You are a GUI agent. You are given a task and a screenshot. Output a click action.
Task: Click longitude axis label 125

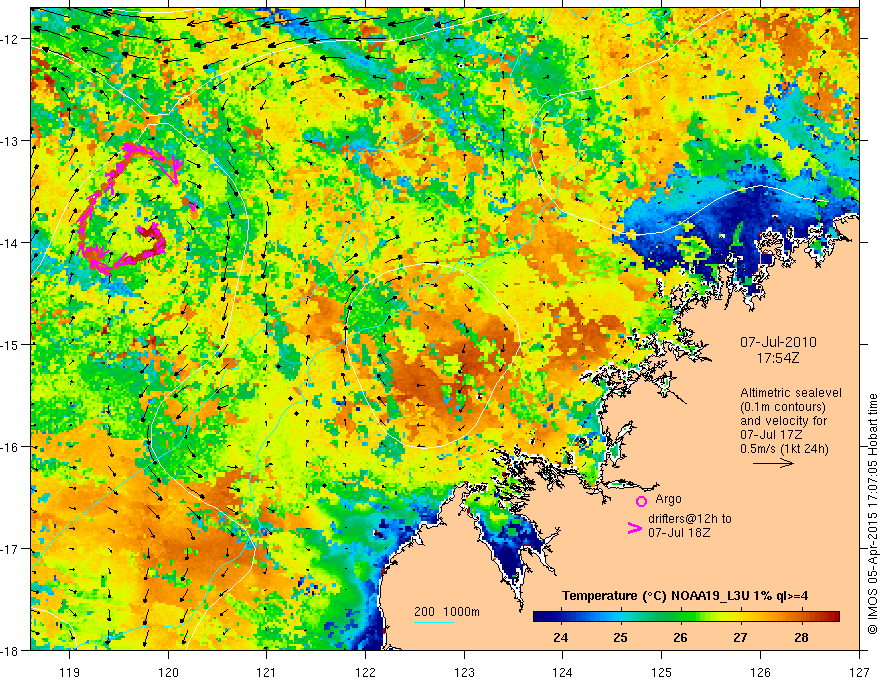[662, 673]
